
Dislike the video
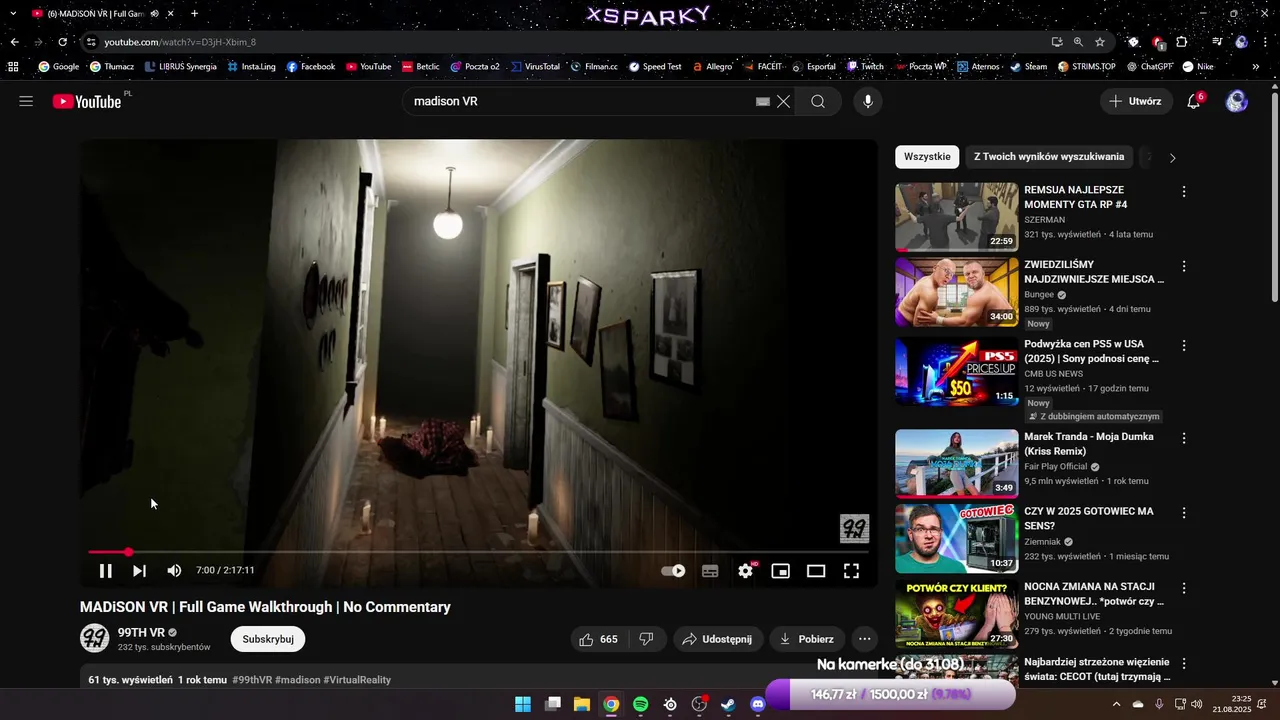(x=646, y=639)
